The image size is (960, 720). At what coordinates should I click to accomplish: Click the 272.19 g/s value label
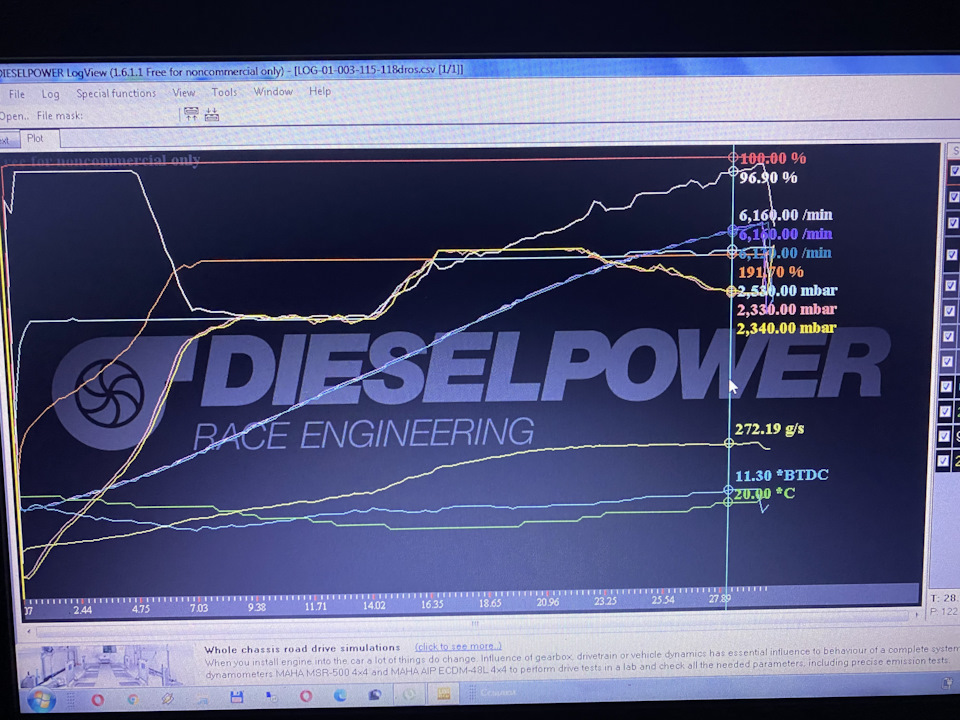pyautogui.click(x=770, y=429)
